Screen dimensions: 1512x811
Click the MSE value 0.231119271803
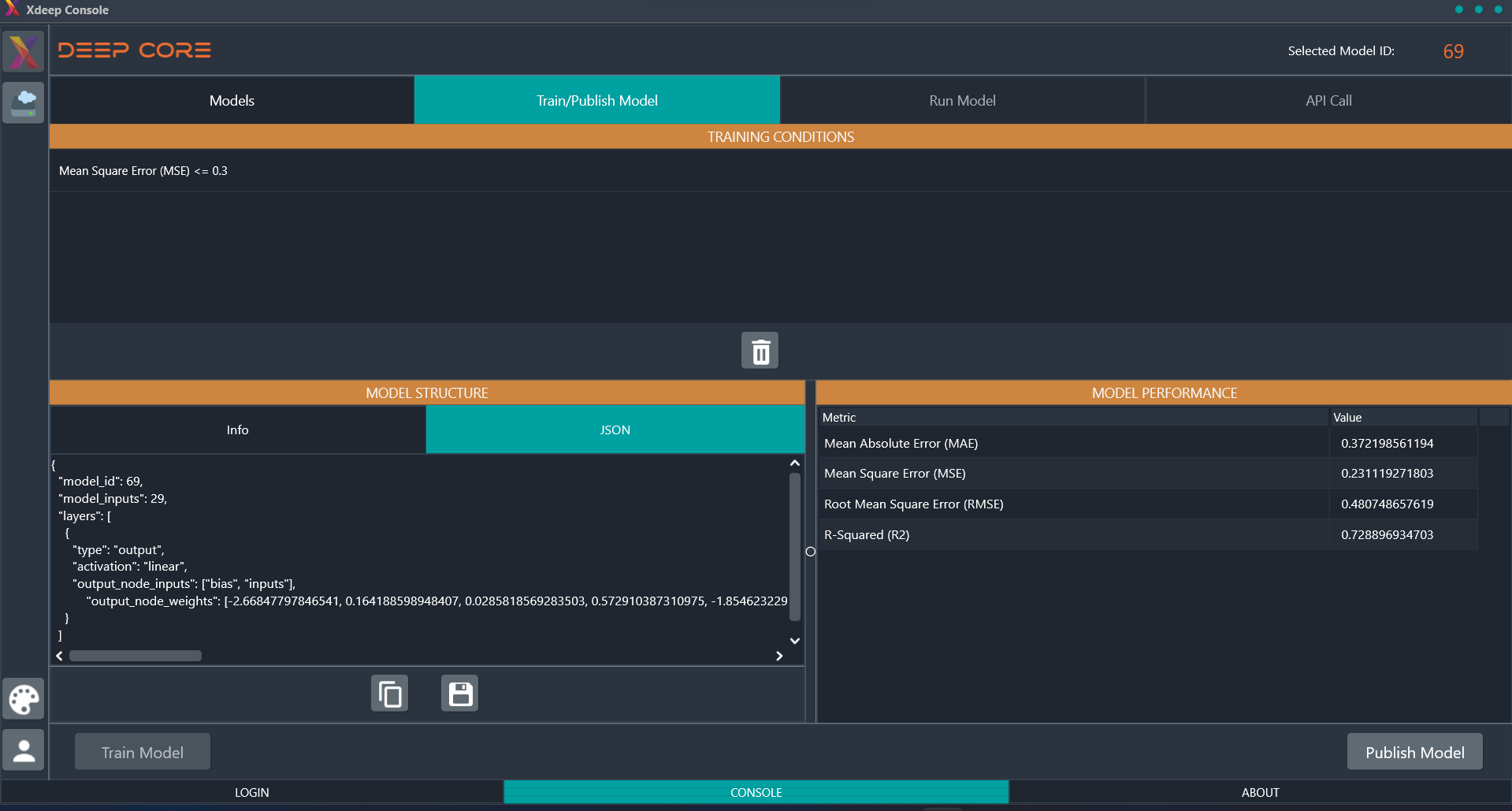tap(1387, 474)
